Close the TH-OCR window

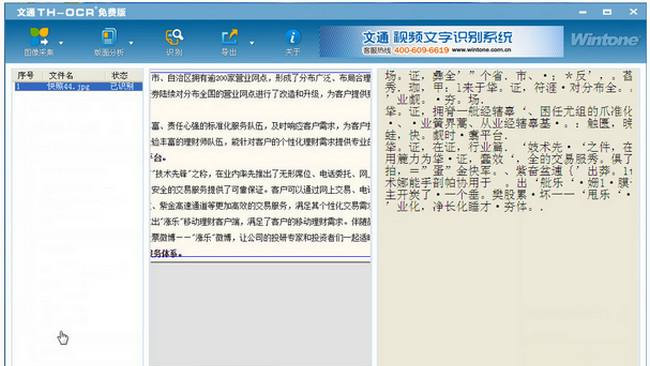point(633,12)
